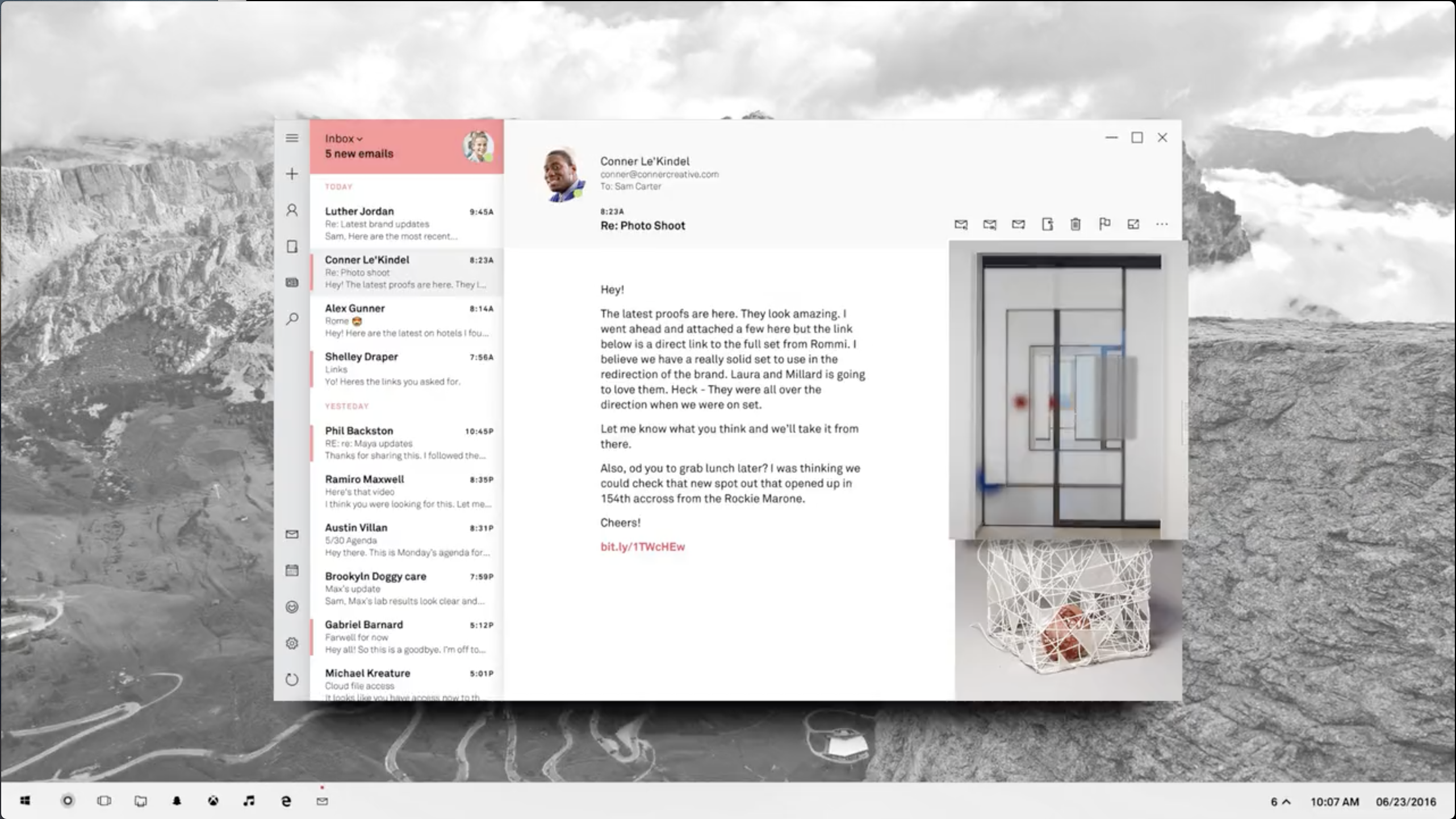Open more actions ellipsis menu
This screenshot has width=1456, height=819.
click(1162, 224)
